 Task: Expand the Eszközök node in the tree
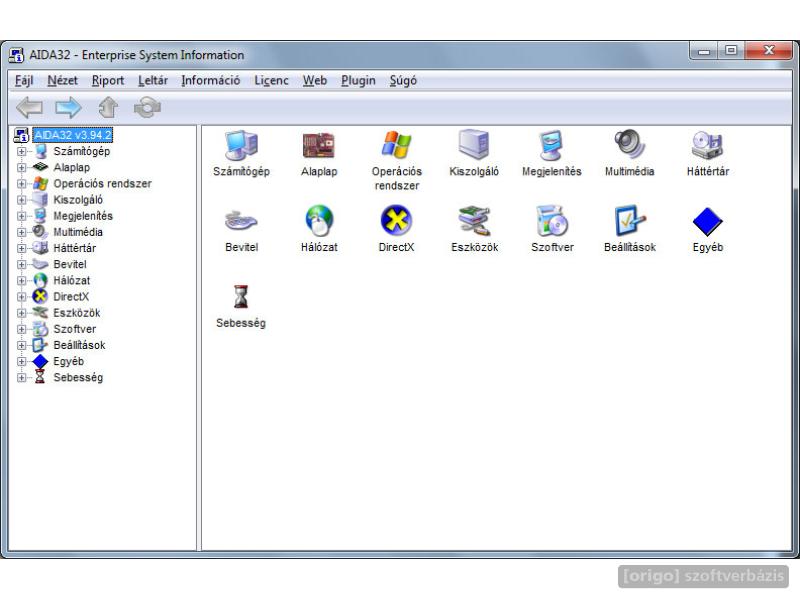coord(21,313)
